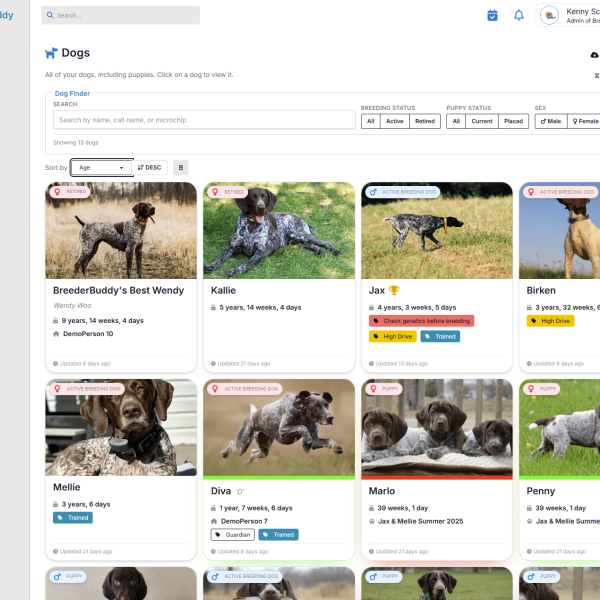Viewport: 600px width, 600px height.
Task: Click Diva's green color bar
Action: pos(279,478)
